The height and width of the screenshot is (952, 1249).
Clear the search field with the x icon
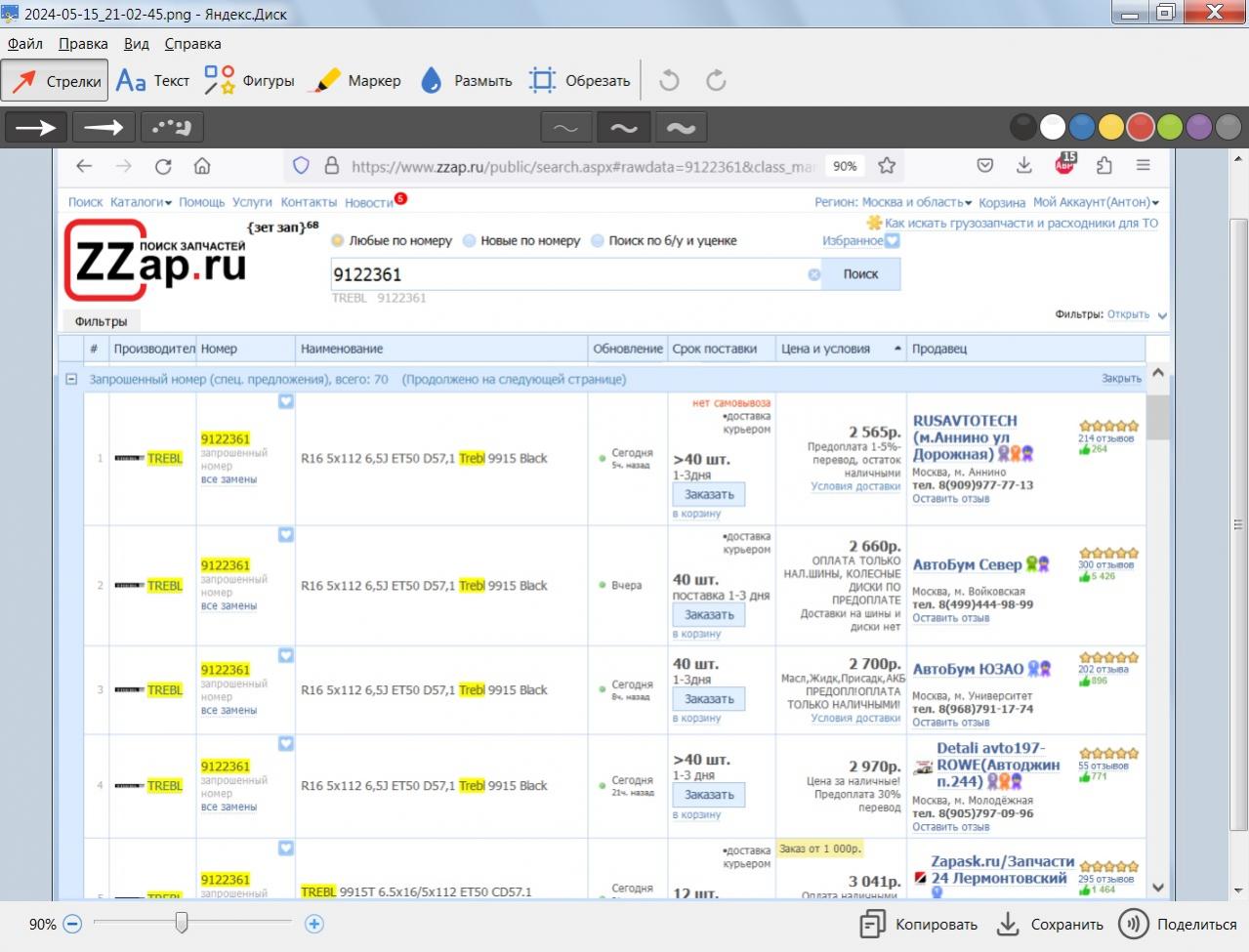(x=813, y=274)
